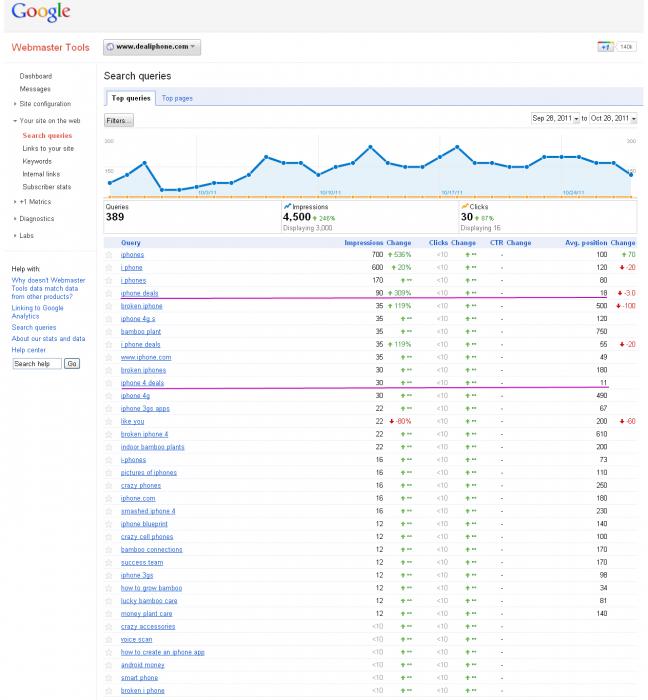The image size is (648, 700).
Task: Star the 'iphone 4g s' query
Action: 108,319
